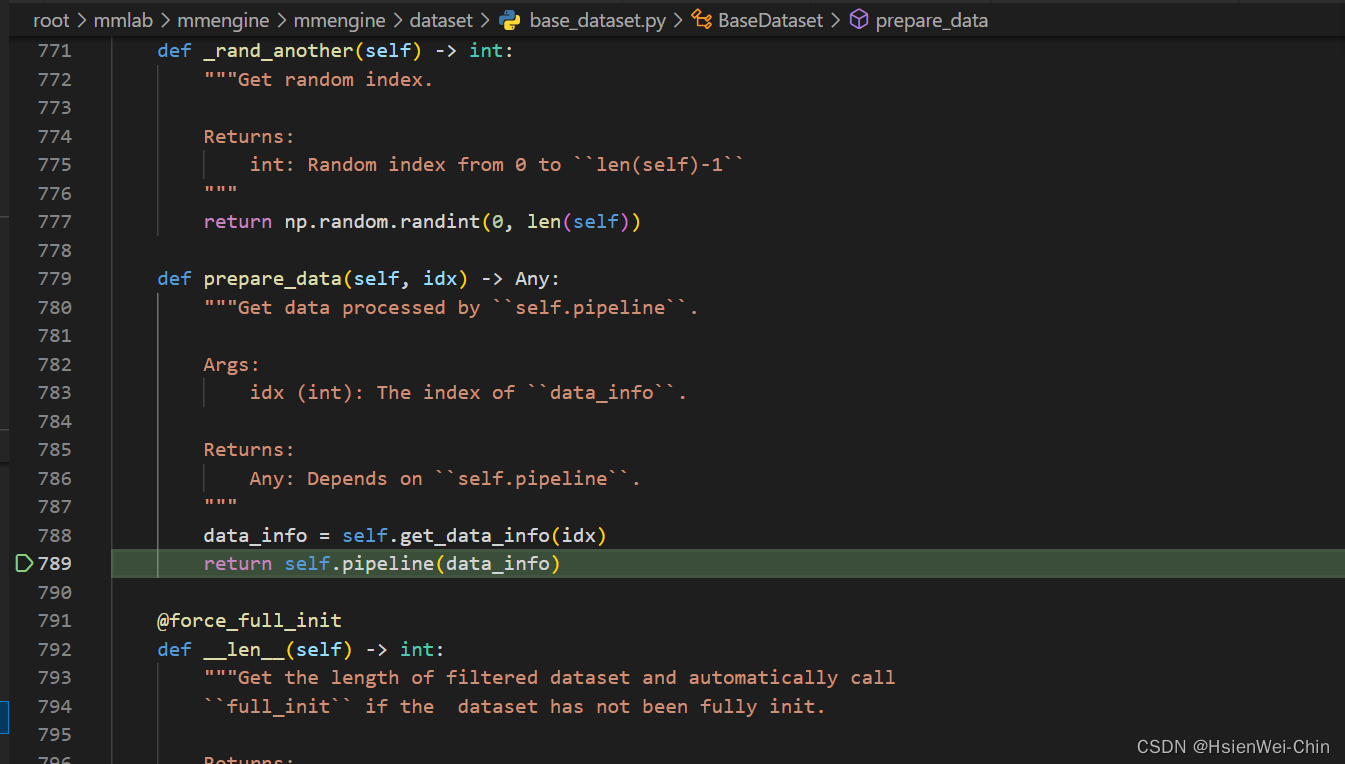Click pipeline call on line 789
Screen dimensions: 1345x764
[x=388, y=563]
